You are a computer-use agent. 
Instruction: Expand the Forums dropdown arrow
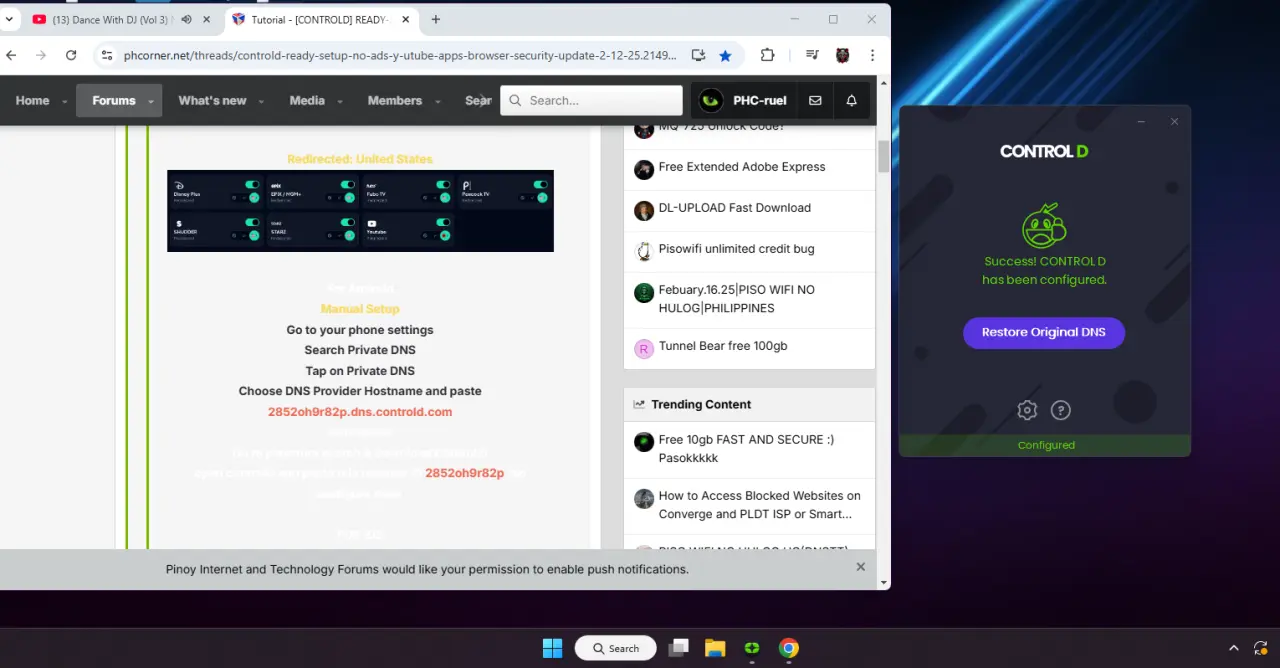click(151, 101)
